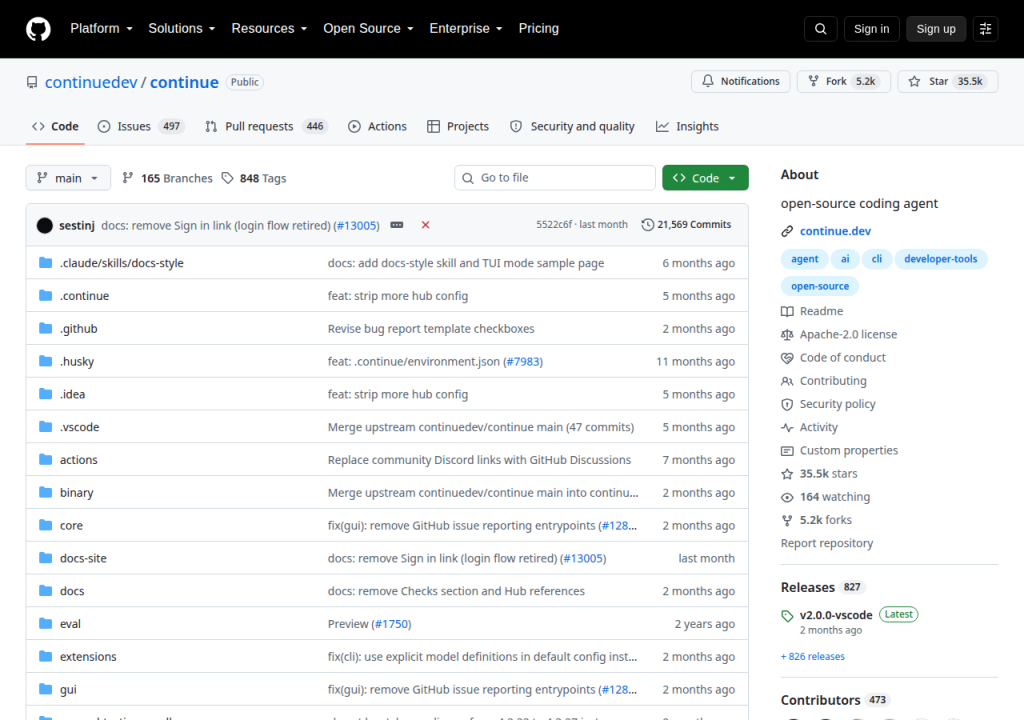
Task: Click the Notifications bell button
Action: tap(741, 82)
